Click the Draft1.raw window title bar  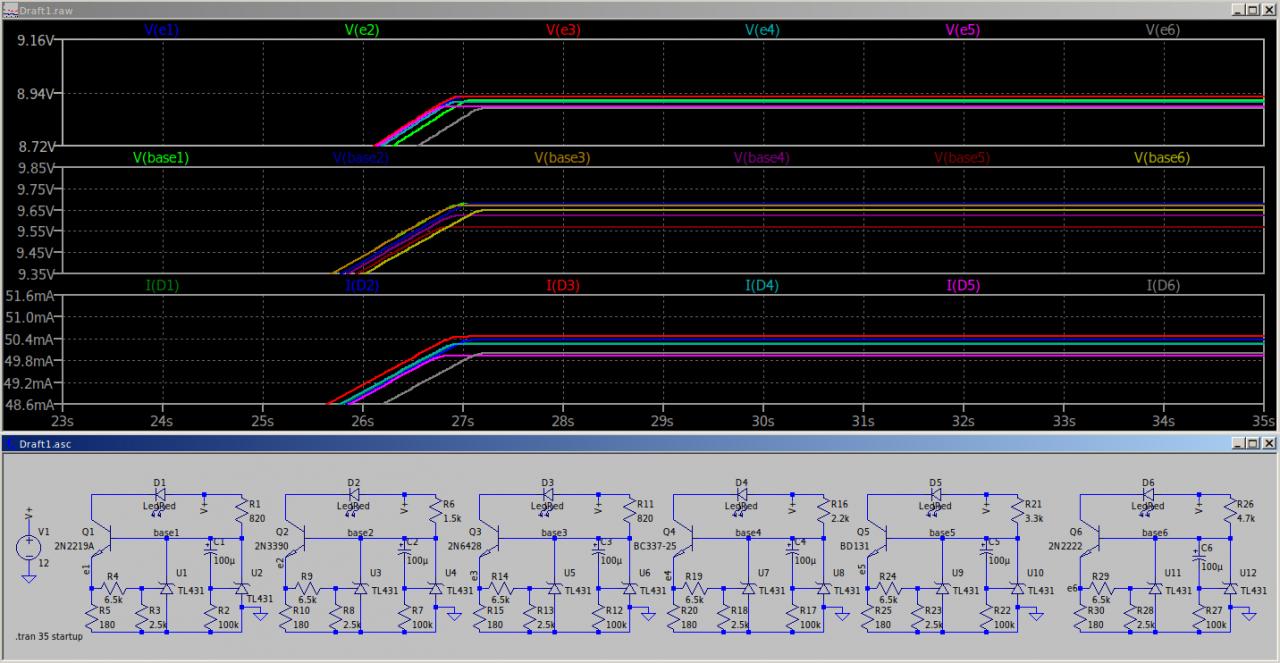tap(640, 9)
